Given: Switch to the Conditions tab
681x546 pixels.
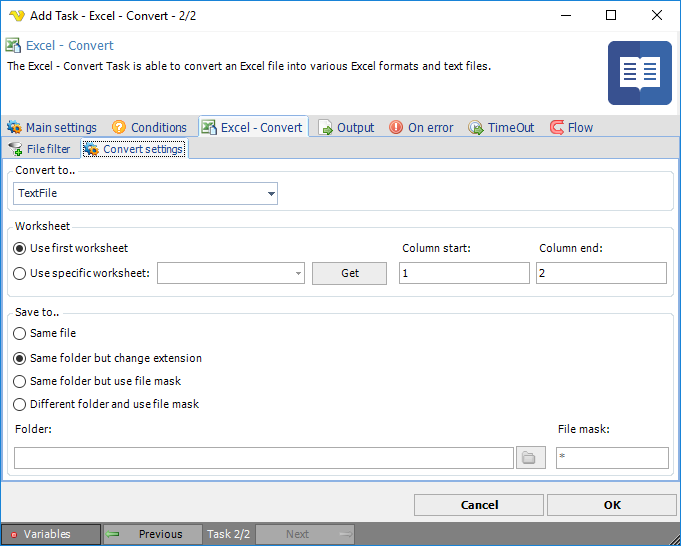Looking at the screenshot, I should click(149, 127).
